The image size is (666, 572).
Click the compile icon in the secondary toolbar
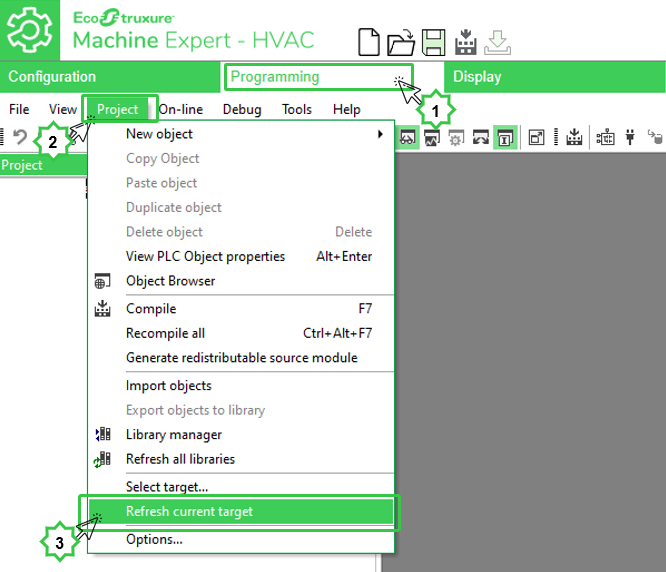[574, 138]
